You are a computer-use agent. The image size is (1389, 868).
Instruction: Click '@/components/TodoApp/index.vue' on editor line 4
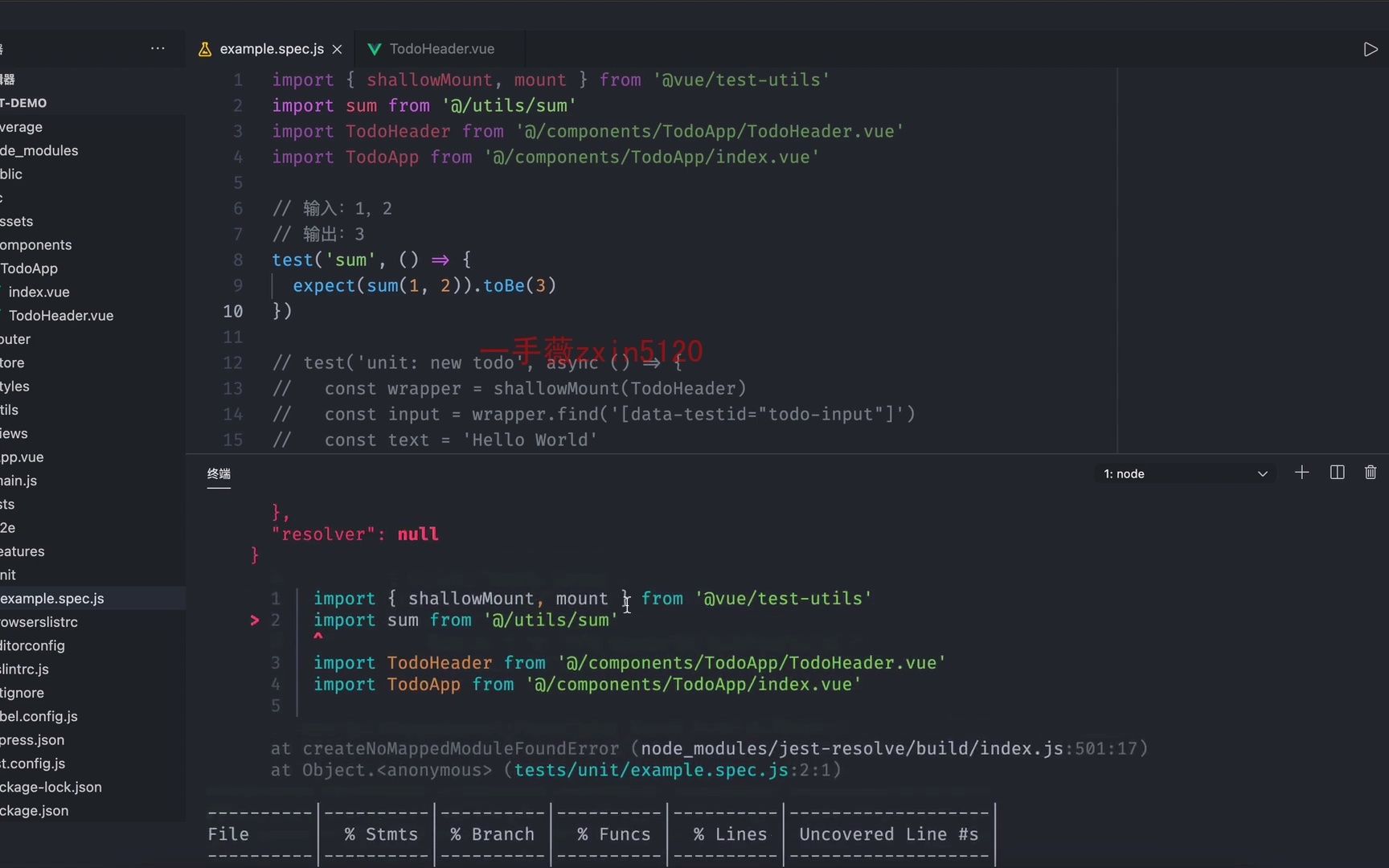pos(651,157)
